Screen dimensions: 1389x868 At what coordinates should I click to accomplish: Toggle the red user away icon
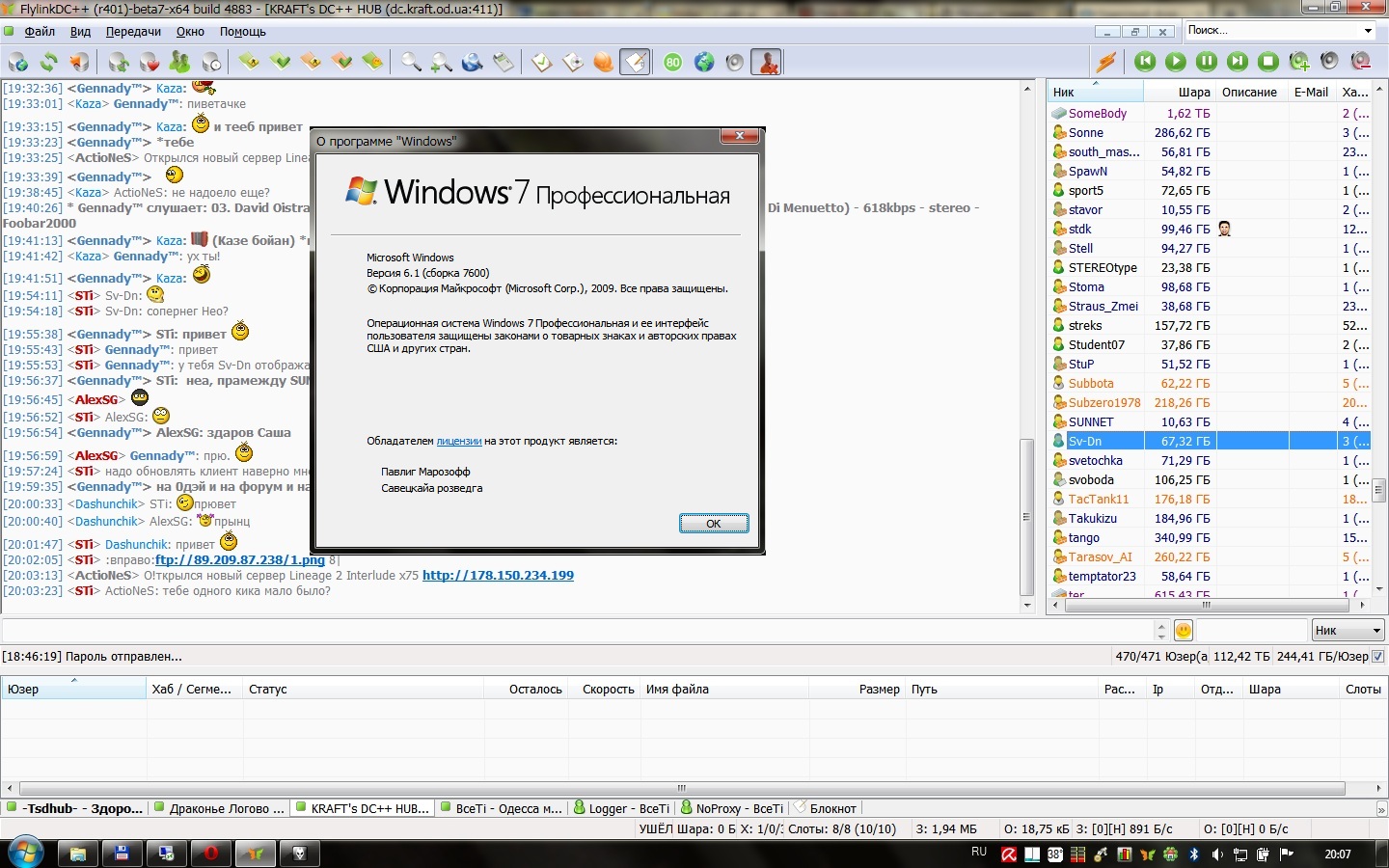[x=766, y=62]
